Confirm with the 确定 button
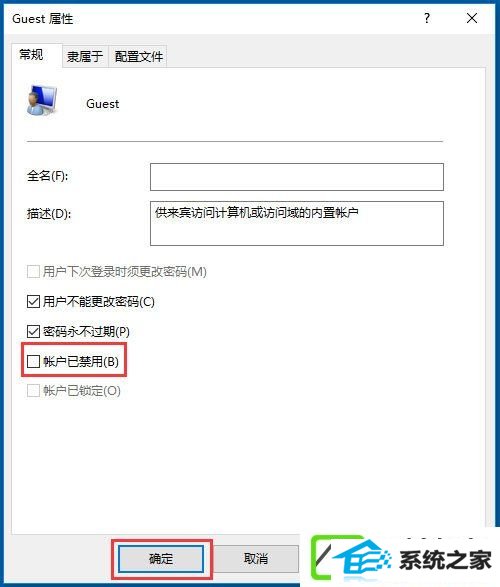Screen dimensions: 500x587 click(x=161, y=559)
